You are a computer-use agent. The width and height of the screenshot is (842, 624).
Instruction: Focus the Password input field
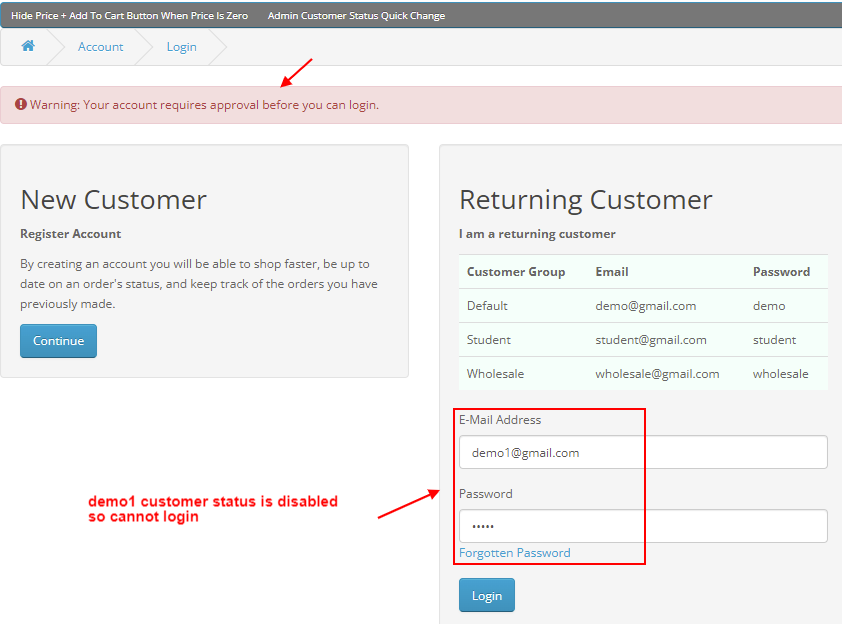click(x=643, y=526)
